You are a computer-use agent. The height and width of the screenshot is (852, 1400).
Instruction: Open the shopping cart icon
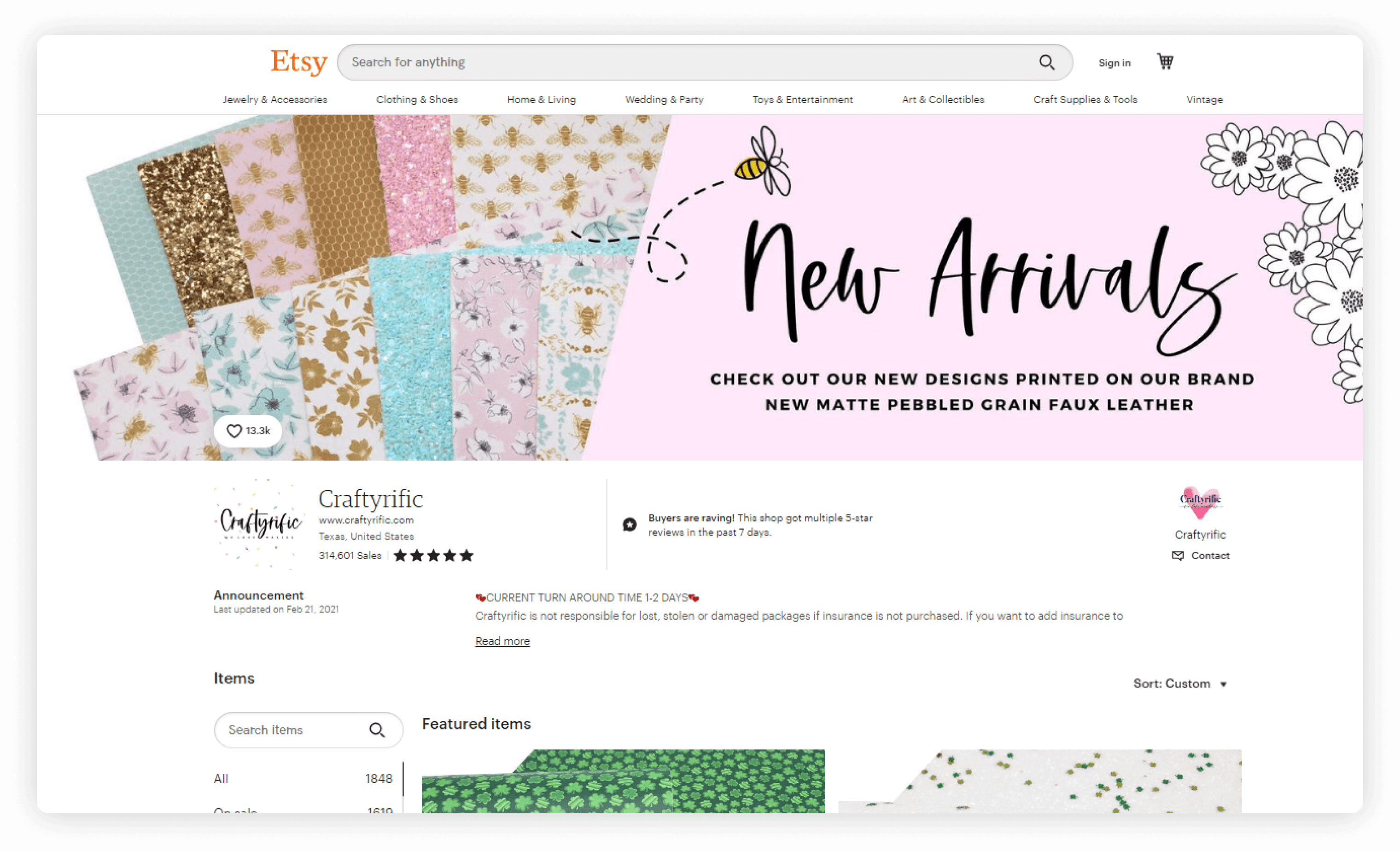(1165, 61)
